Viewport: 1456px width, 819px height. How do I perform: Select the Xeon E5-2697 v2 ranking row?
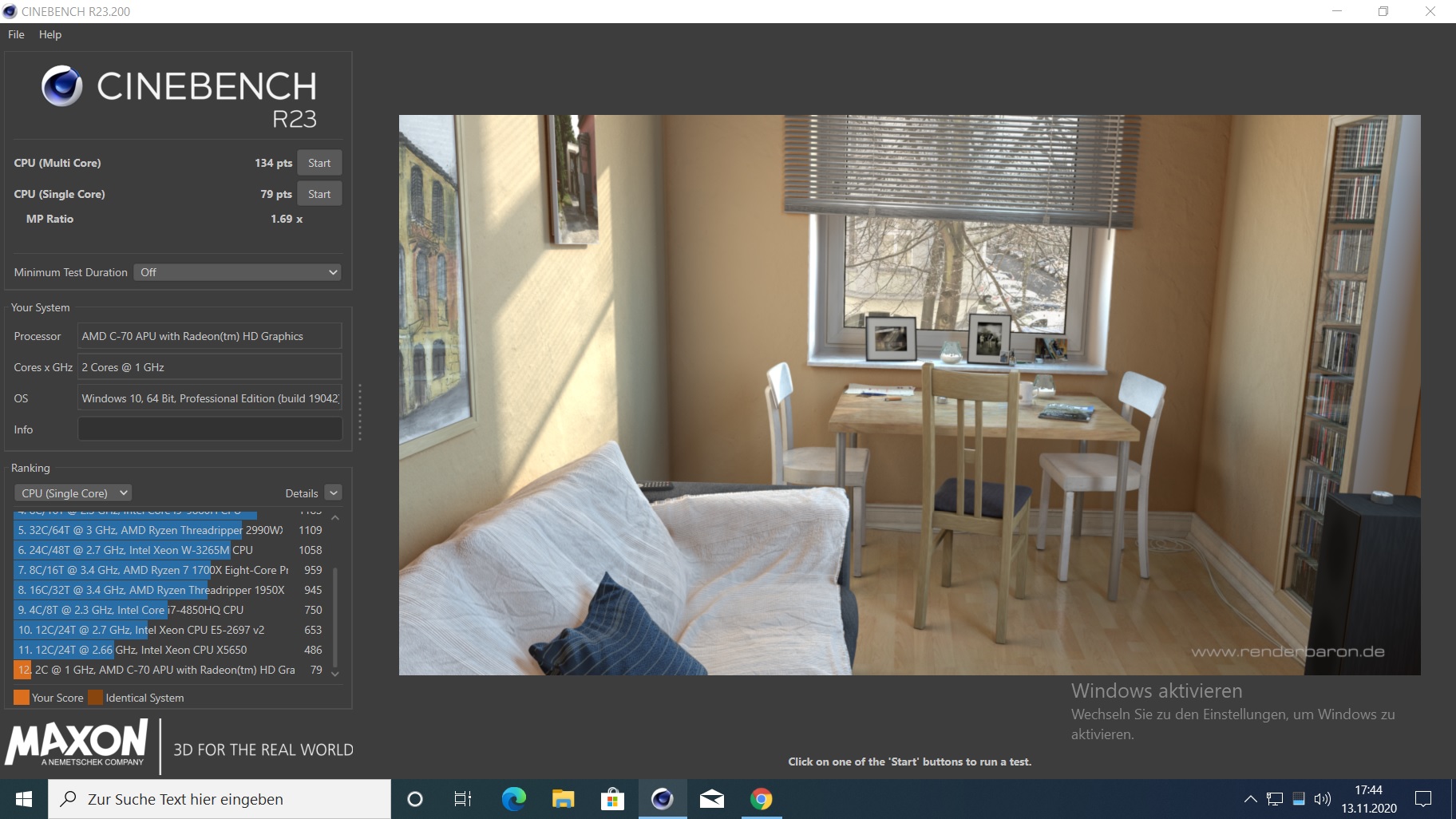coord(168,630)
